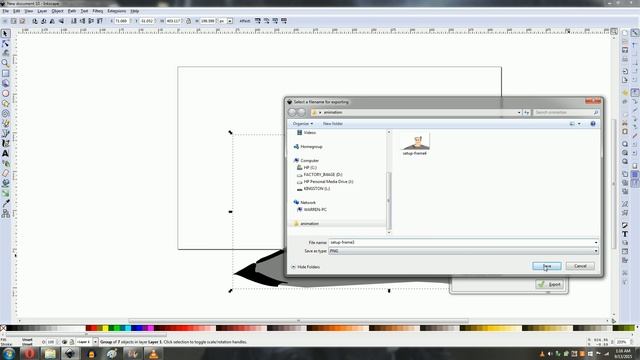Open the File menu
The height and width of the screenshot is (360, 640).
coord(5,11)
